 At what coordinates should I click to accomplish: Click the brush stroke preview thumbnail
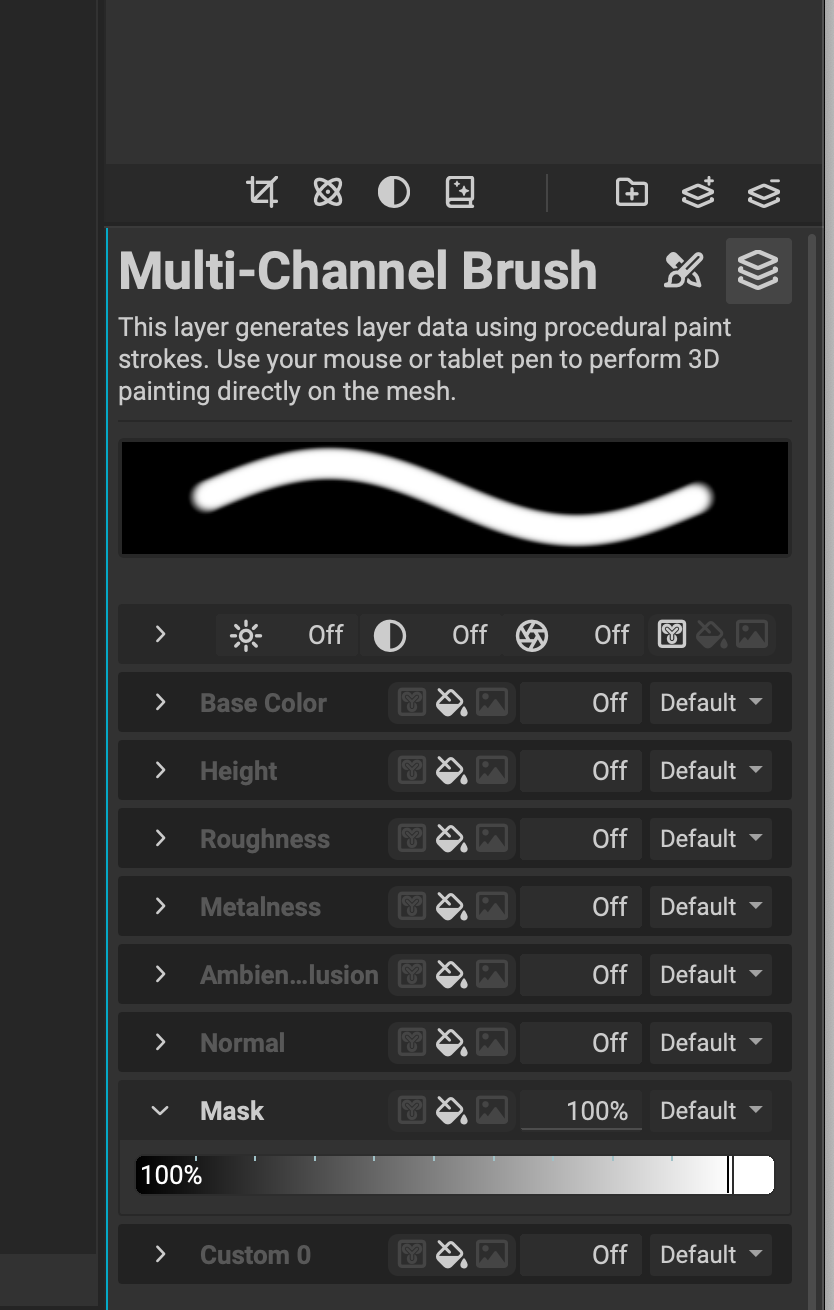(454, 497)
